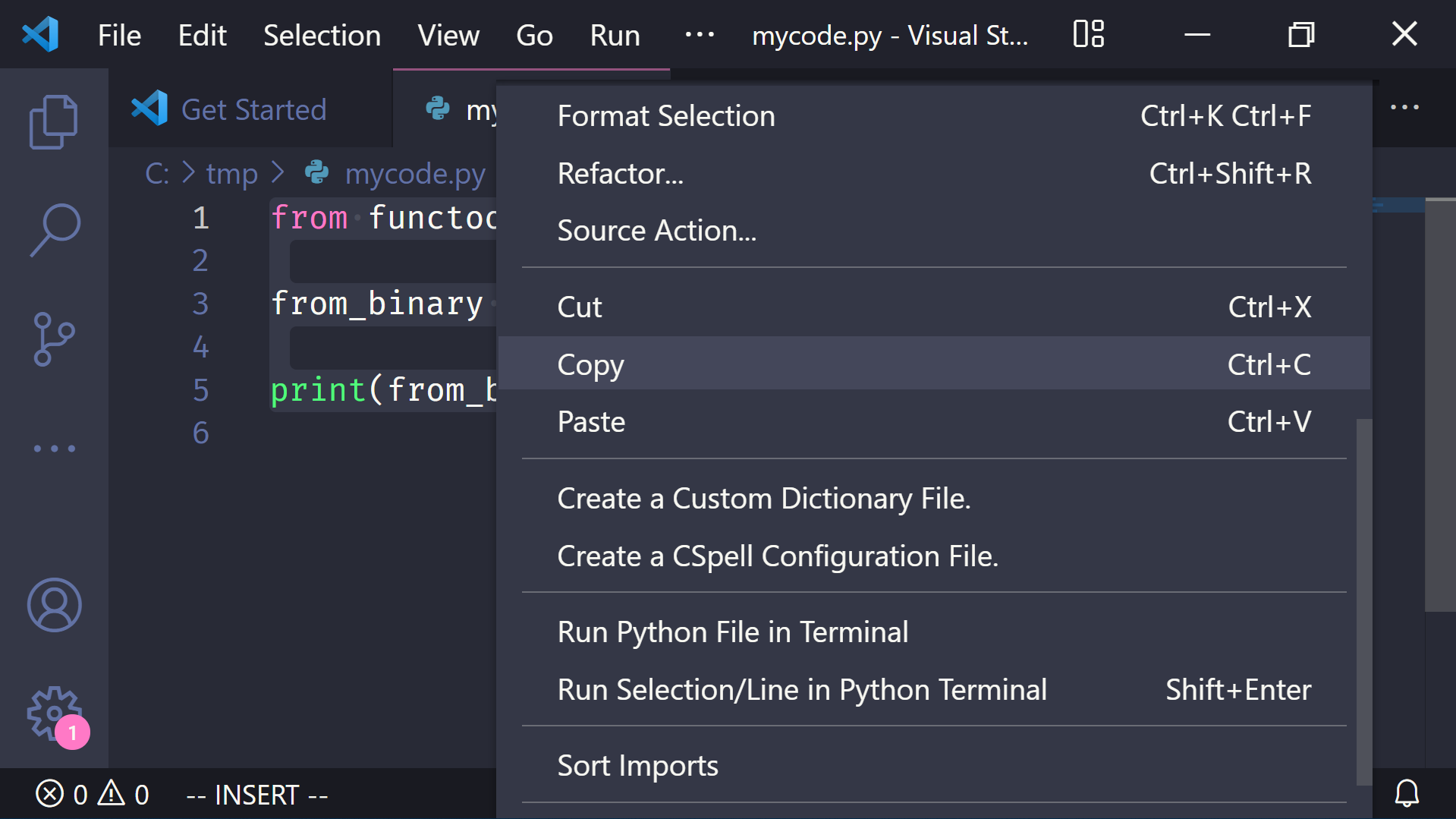Show additional activity bar views ellipsis
Image resolution: width=1456 pixels, height=819 pixels.
coord(54,449)
